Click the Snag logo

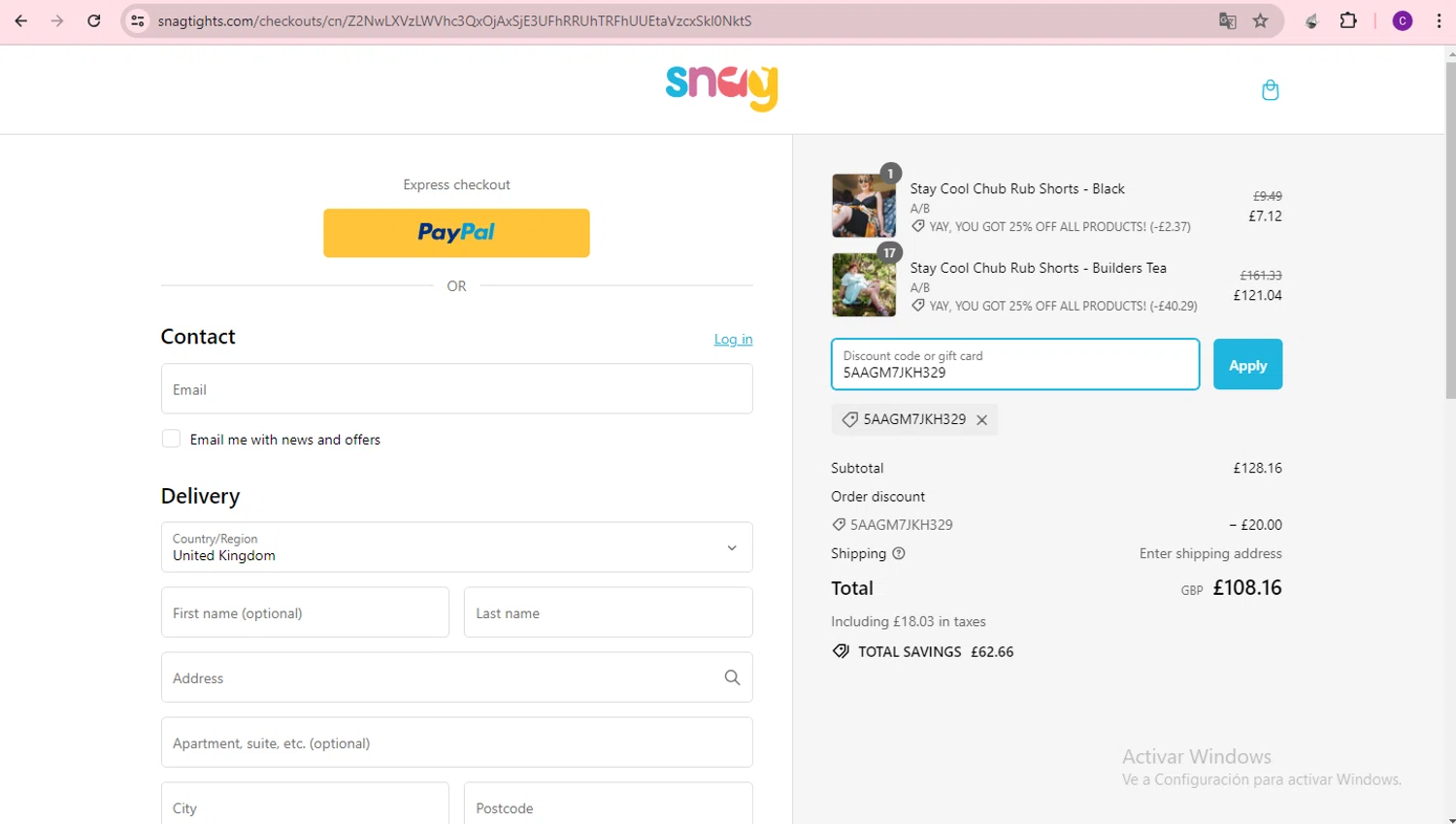tap(721, 87)
